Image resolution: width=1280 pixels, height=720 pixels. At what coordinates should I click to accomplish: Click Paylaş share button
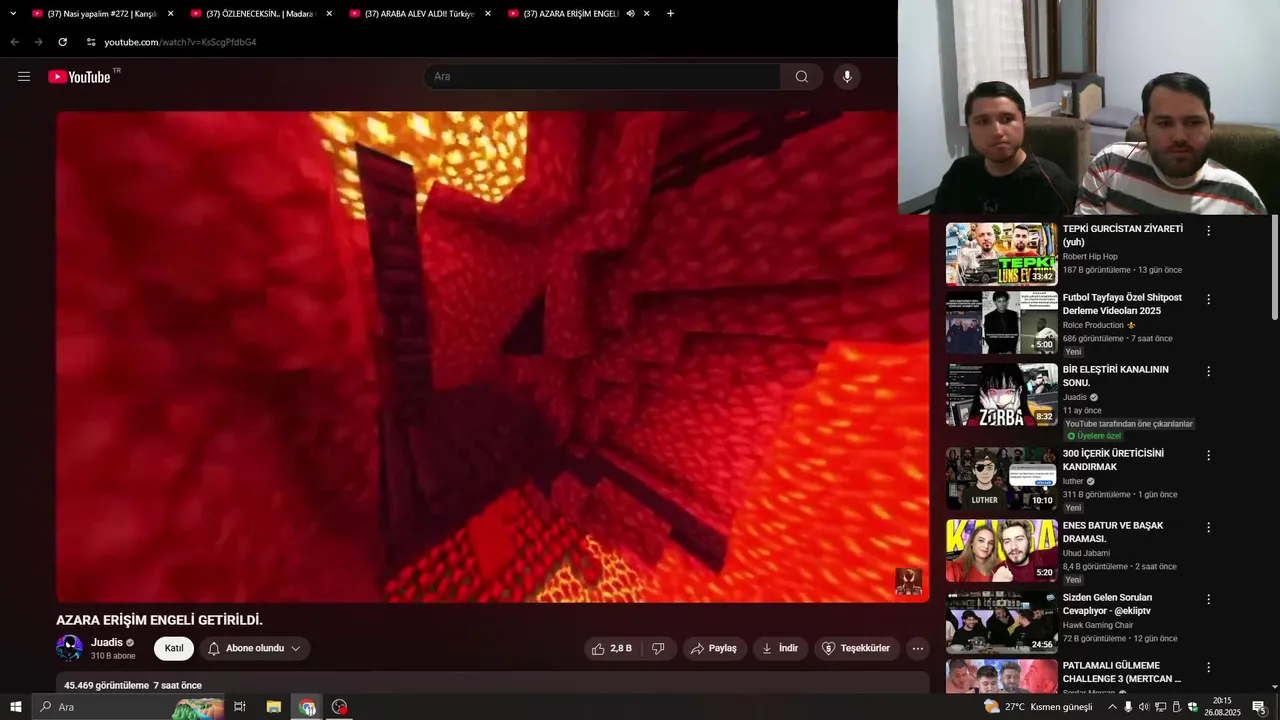click(x=714, y=648)
